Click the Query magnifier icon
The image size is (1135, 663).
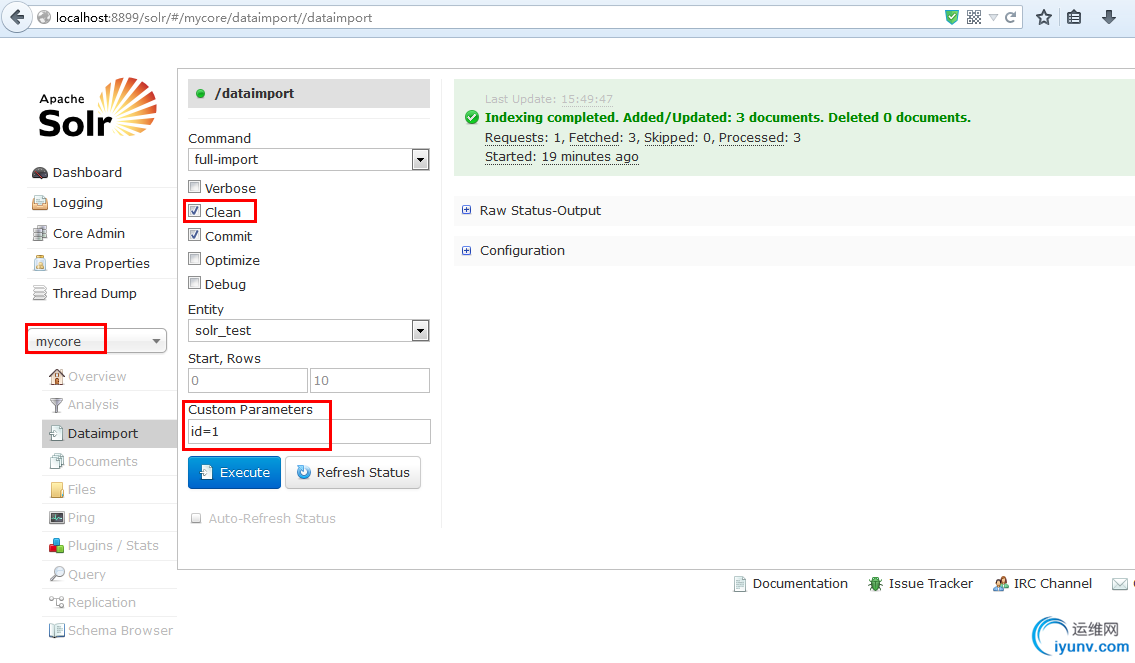56,574
